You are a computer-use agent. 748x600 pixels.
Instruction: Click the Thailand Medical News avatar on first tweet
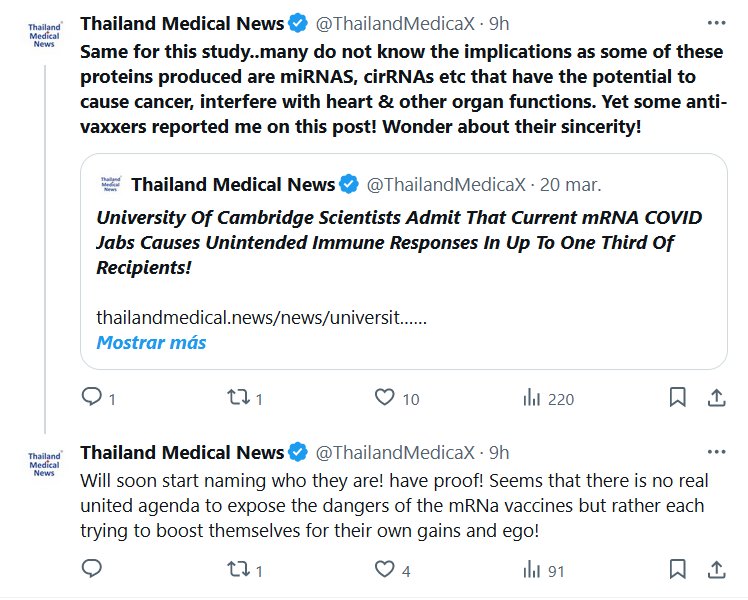pyautogui.click(x=44, y=37)
